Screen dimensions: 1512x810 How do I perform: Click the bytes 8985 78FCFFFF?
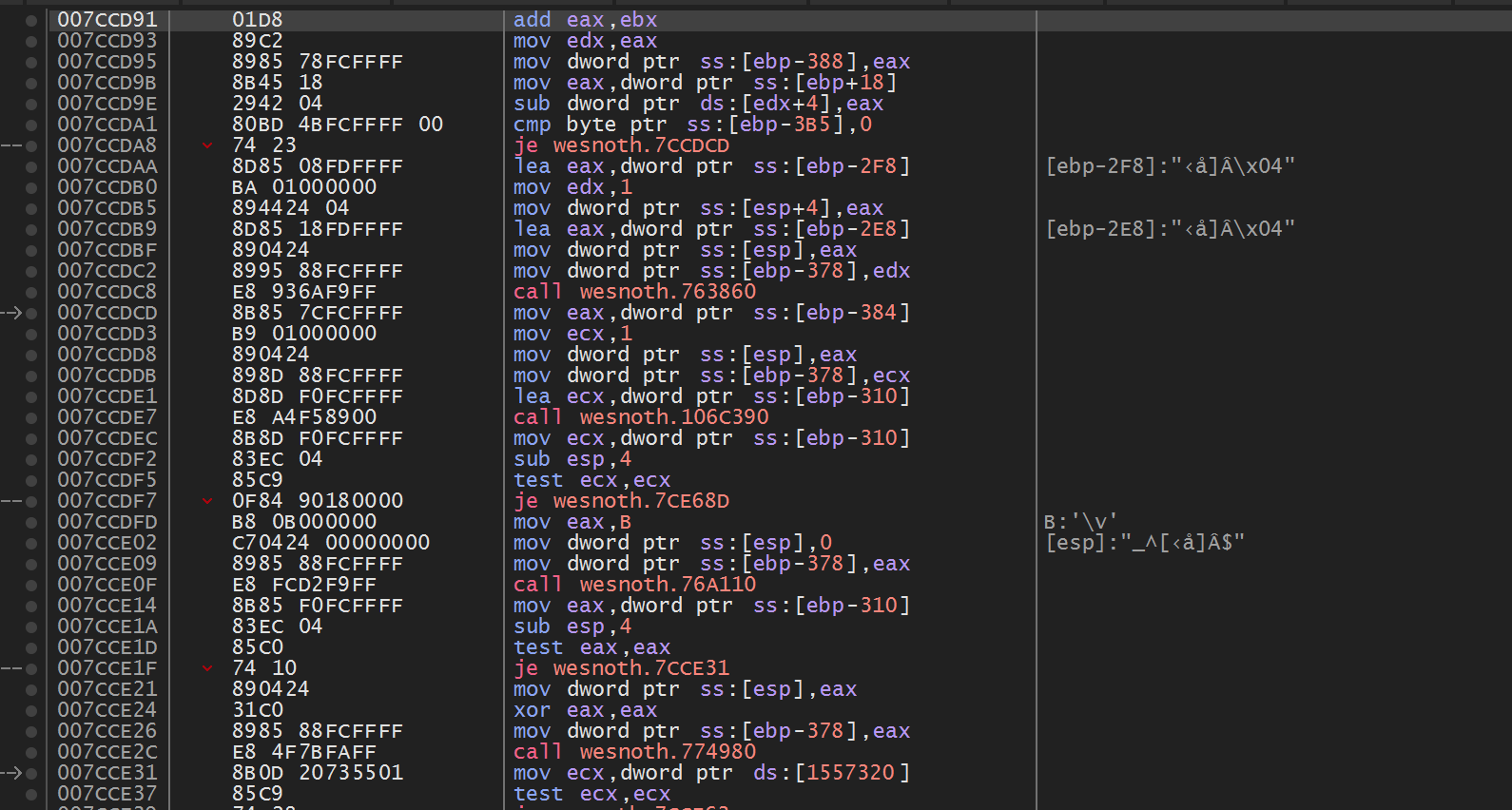(318, 62)
